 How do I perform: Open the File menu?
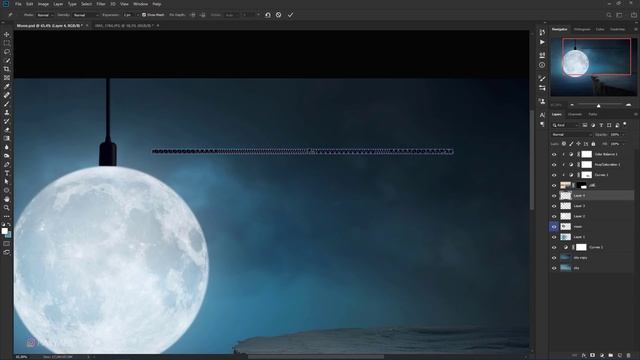point(18,4)
